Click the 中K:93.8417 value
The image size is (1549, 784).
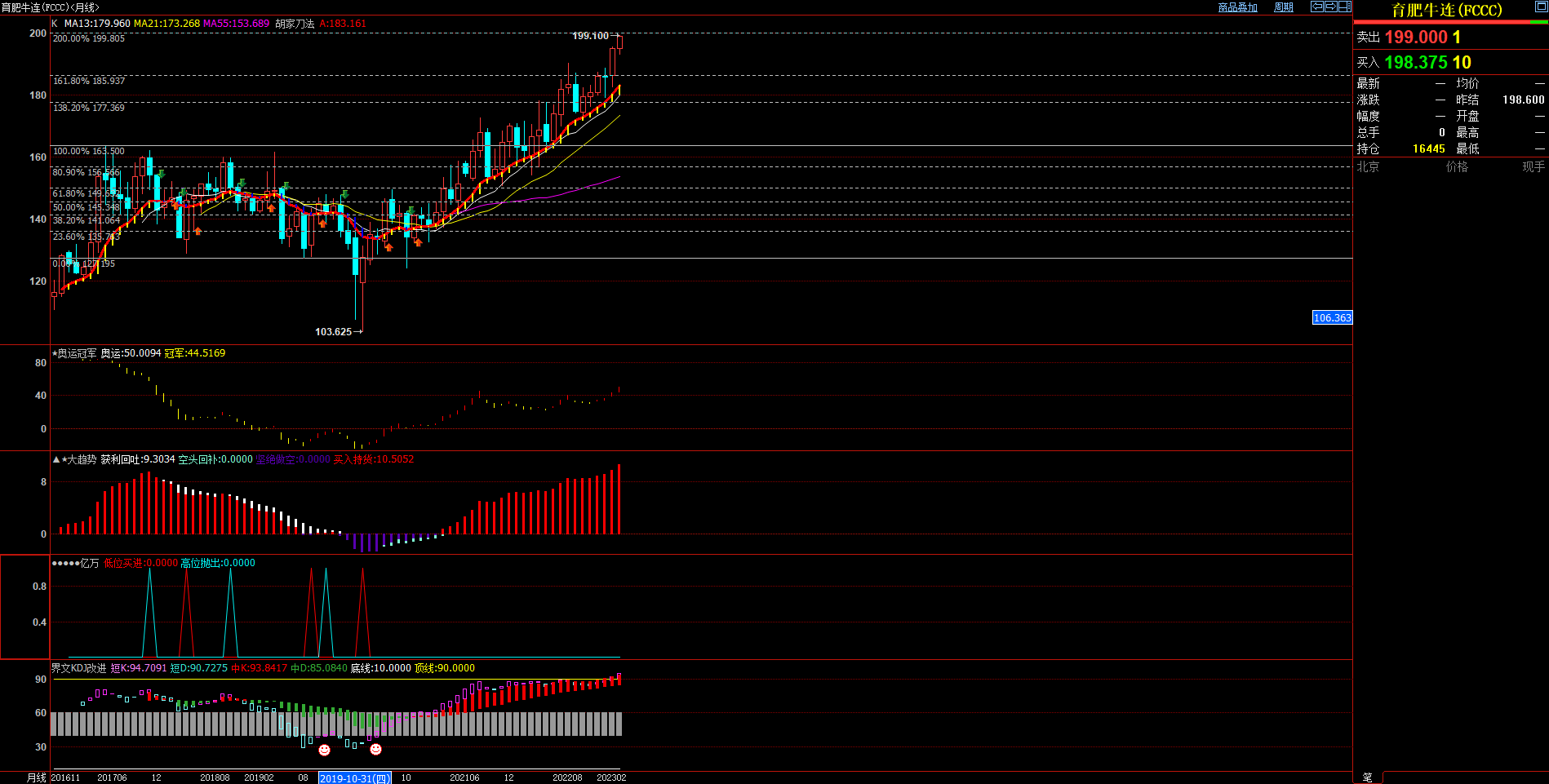(x=260, y=668)
